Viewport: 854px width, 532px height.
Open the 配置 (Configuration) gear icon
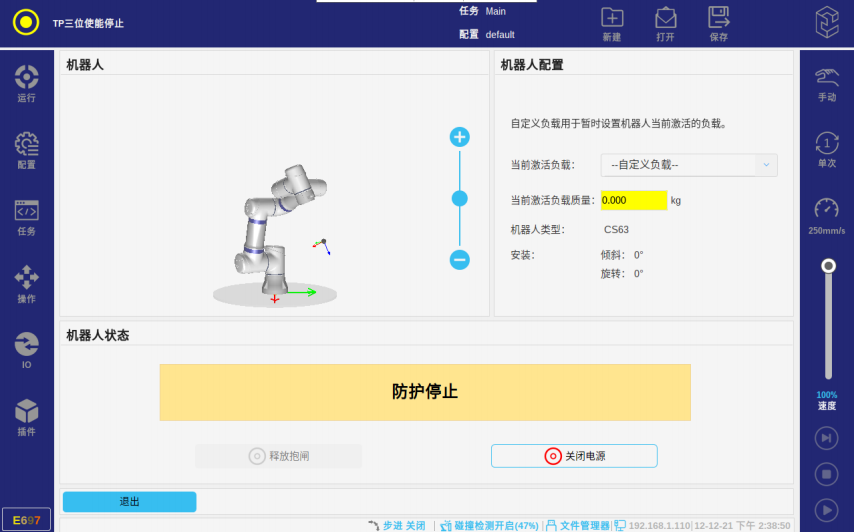[x=27, y=149]
